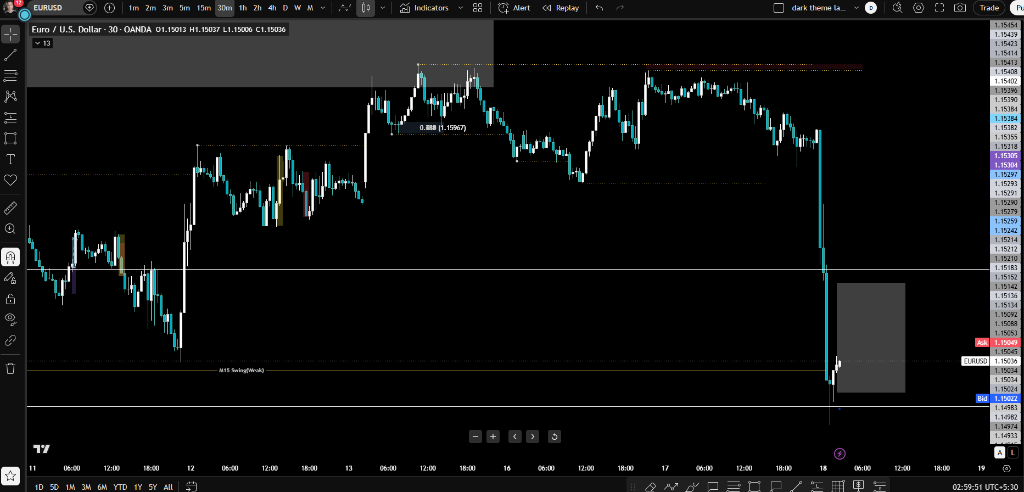Remove objects with the trash icon

pos(10,369)
